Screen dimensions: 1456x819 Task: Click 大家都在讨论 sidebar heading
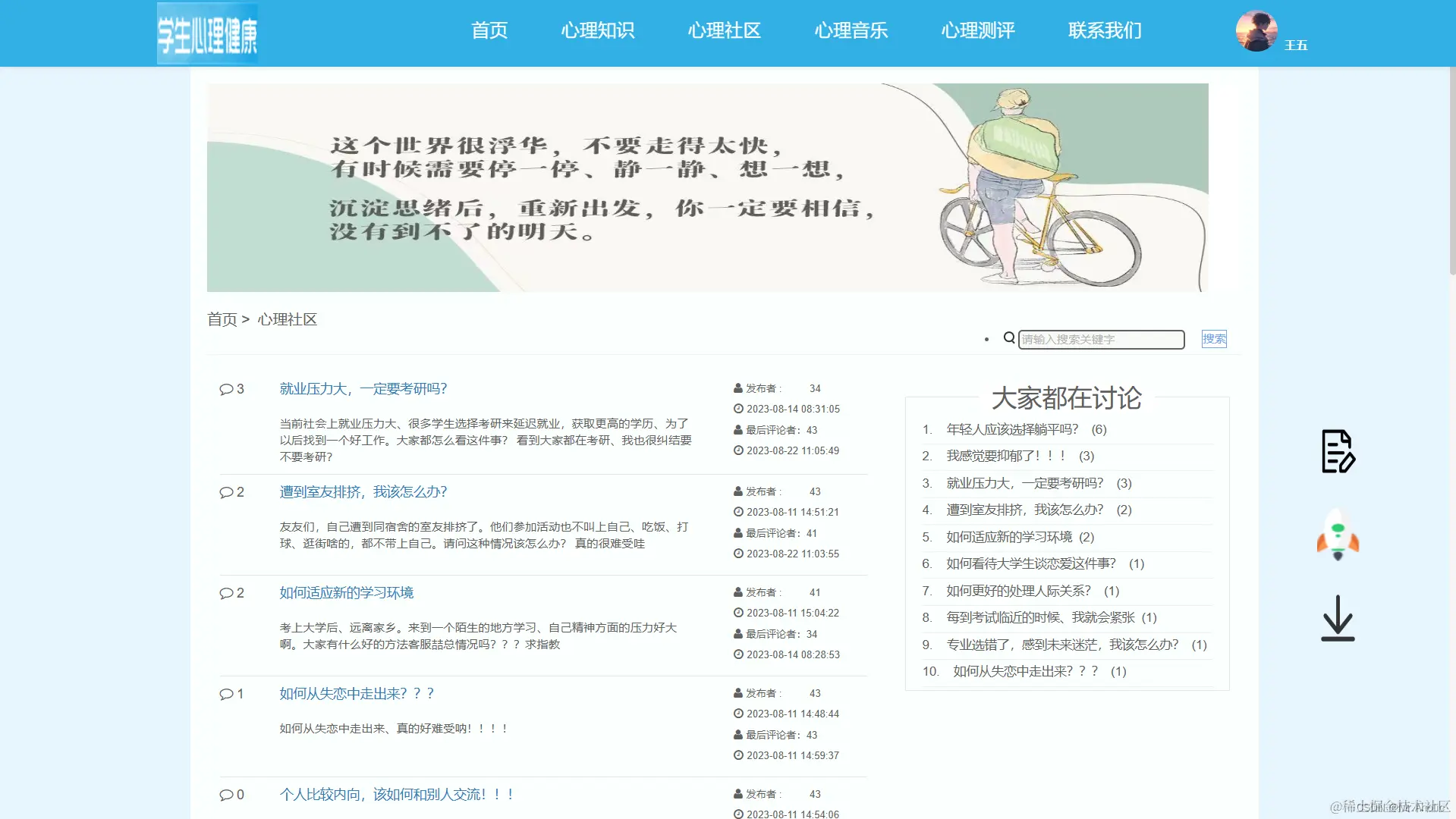pyautogui.click(x=1066, y=398)
